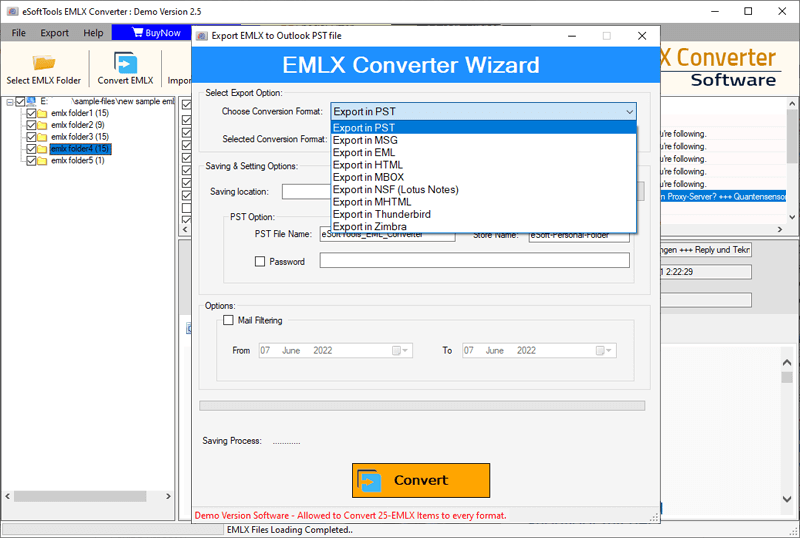Click the orange Convert button
This screenshot has width=800, height=538.
(421, 480)
